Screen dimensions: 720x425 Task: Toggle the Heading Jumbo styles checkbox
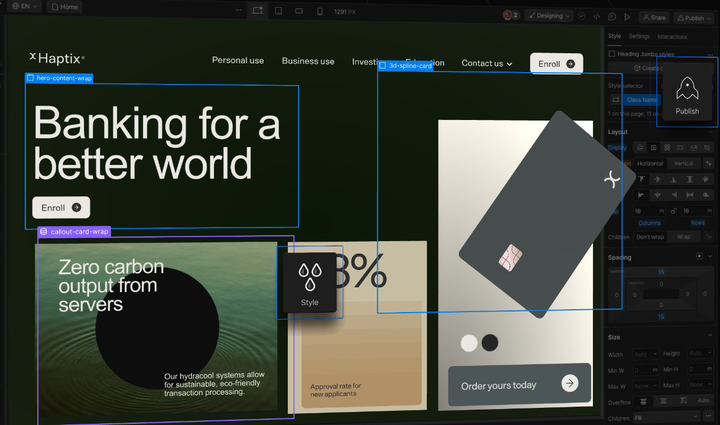pyautogui.click(x=612, y=54)
